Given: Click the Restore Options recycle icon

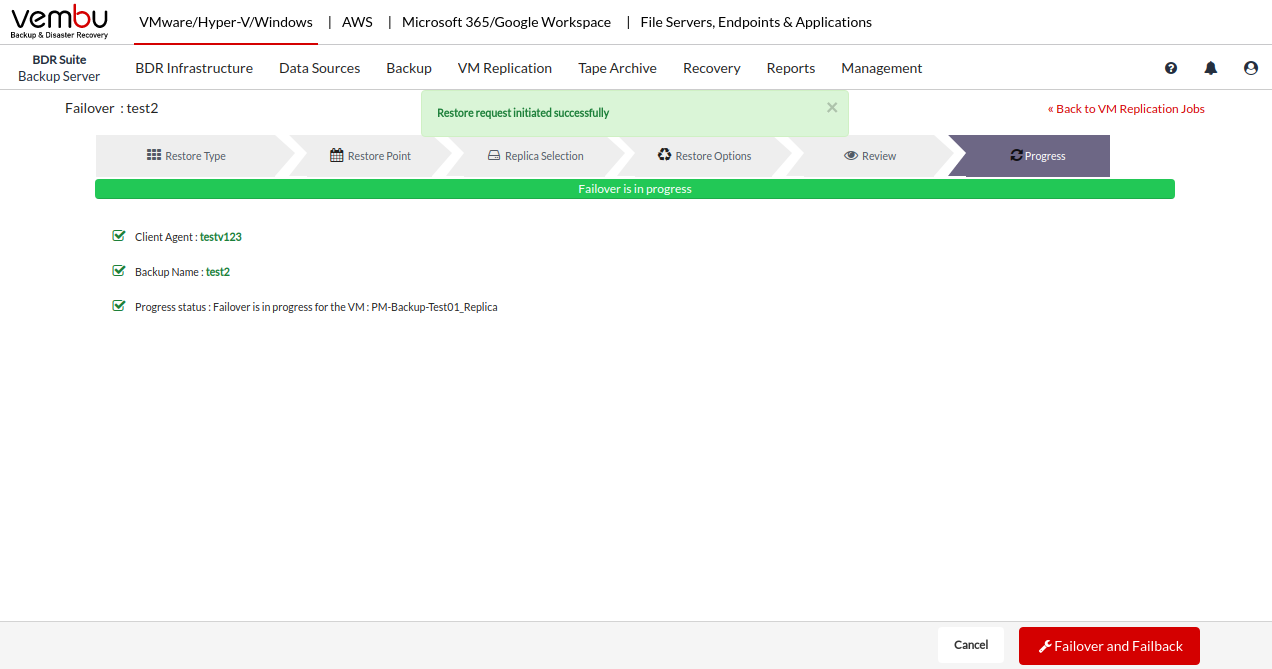Looking at the screenshot, I should (665, 156).
